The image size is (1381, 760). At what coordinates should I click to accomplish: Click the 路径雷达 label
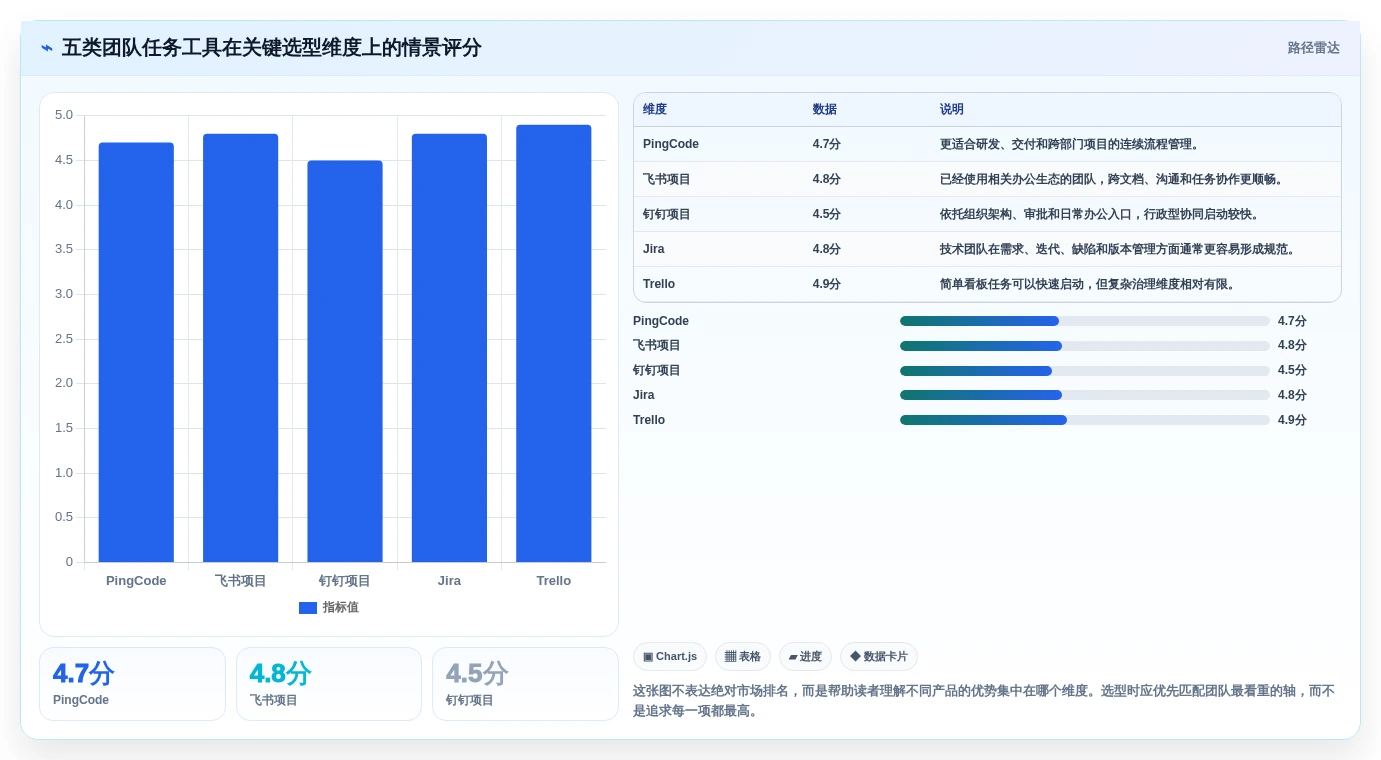pyautogui.click(x=1313, y=48)
